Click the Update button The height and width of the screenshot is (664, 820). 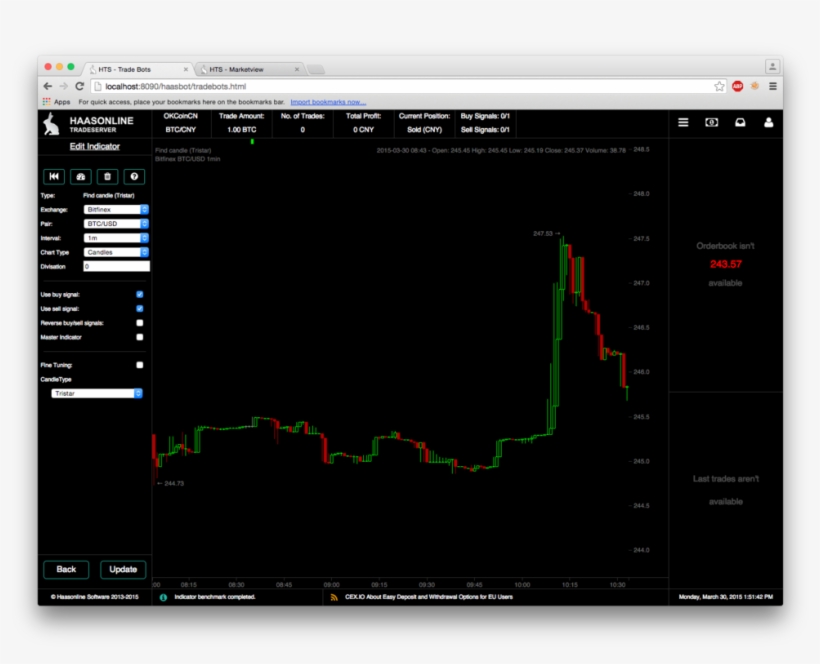click(x=123, y=569)
